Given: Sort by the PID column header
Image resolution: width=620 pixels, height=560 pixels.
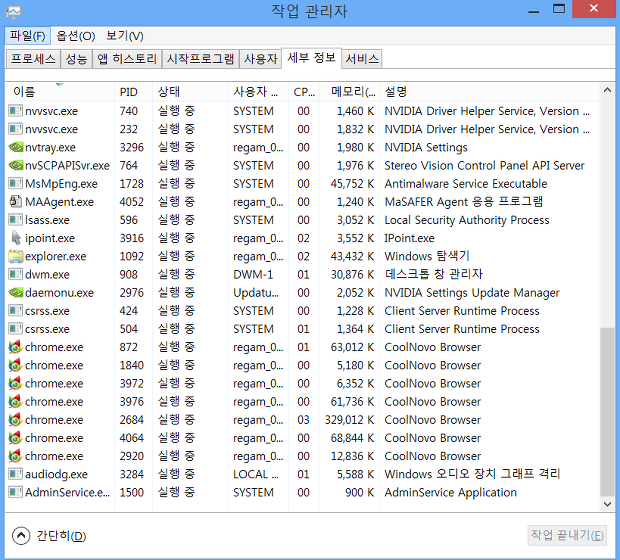Looking at the screenshot, I should pos(133,92).
